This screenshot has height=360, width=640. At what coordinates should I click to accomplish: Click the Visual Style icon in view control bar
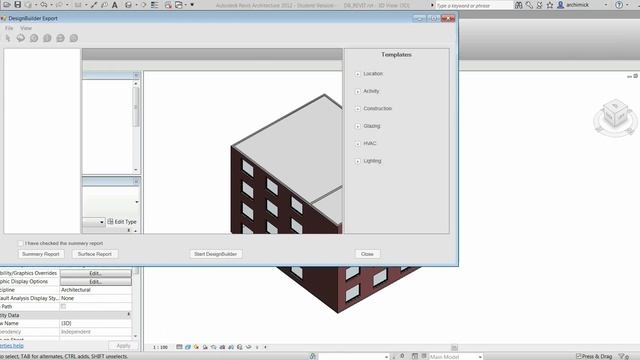pyautogui.click(x=188, y=347)
